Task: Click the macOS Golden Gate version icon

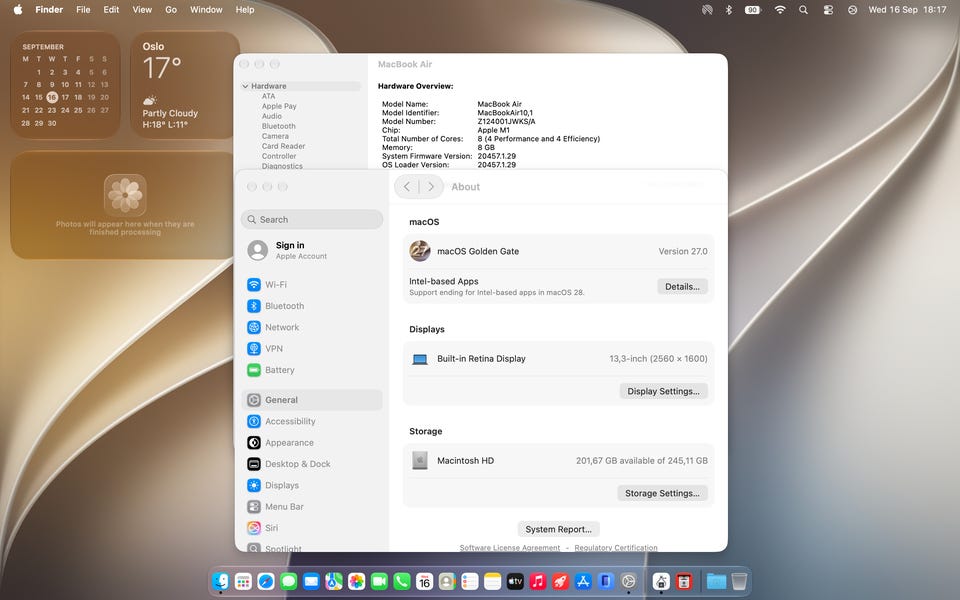Action: (420, 251)
